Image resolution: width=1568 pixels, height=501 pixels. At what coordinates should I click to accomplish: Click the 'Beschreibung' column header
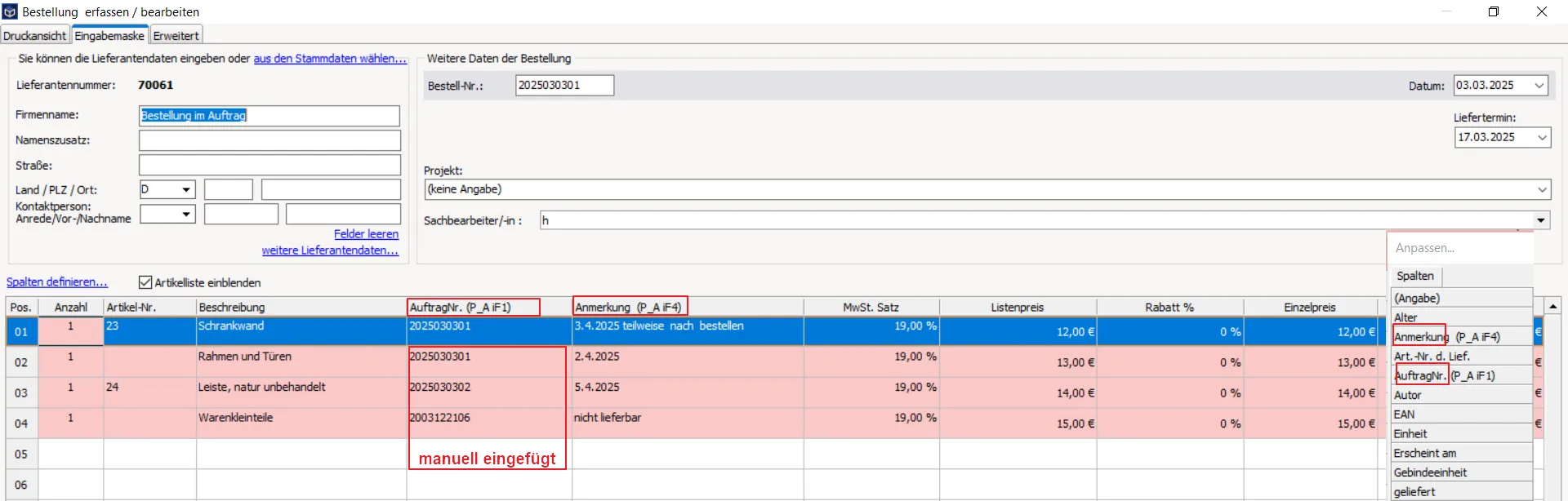(232, 308)
